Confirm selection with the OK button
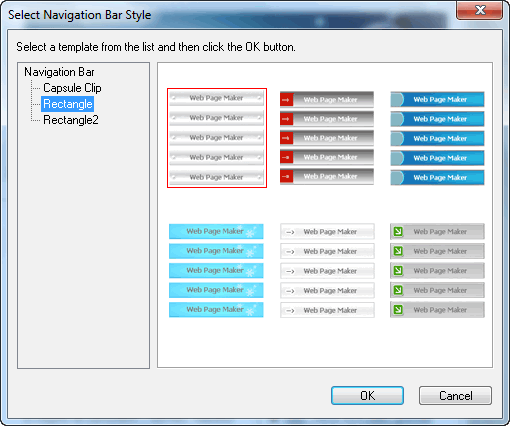 pos(367,396)
